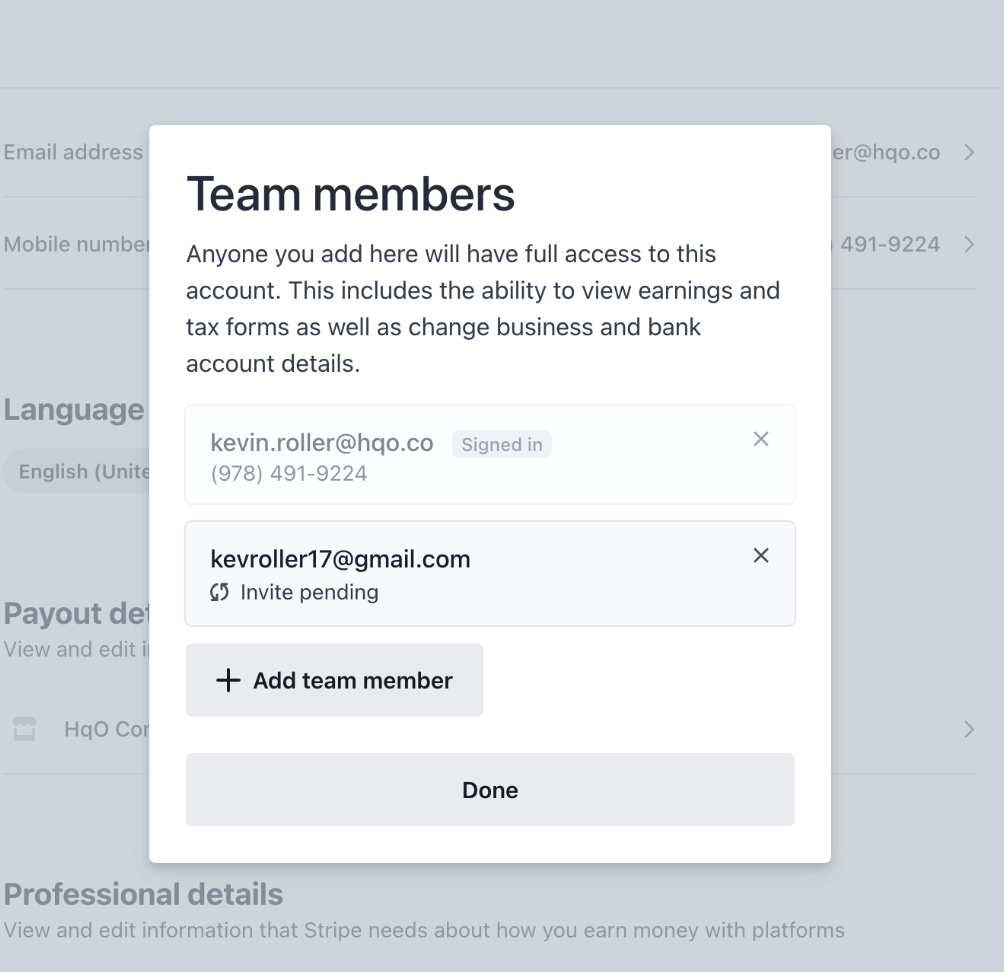Open the Mobile number row chevron
1004x972 pixels.
pos(968,244)
